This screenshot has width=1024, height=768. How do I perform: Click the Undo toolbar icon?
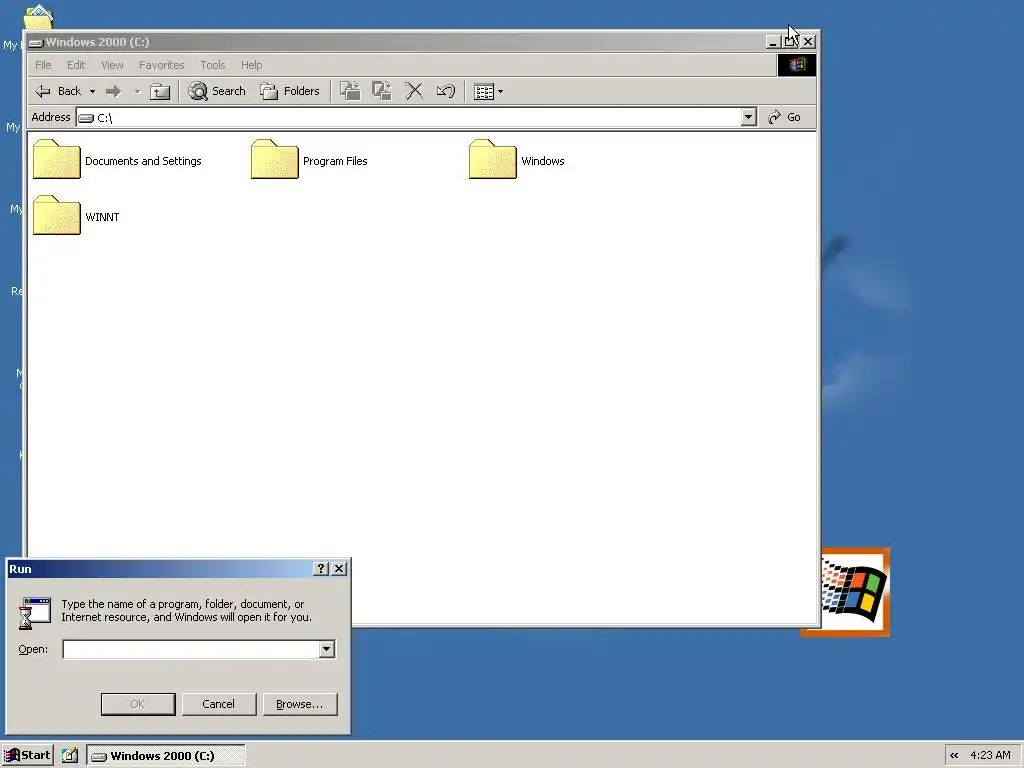point(445,91)
